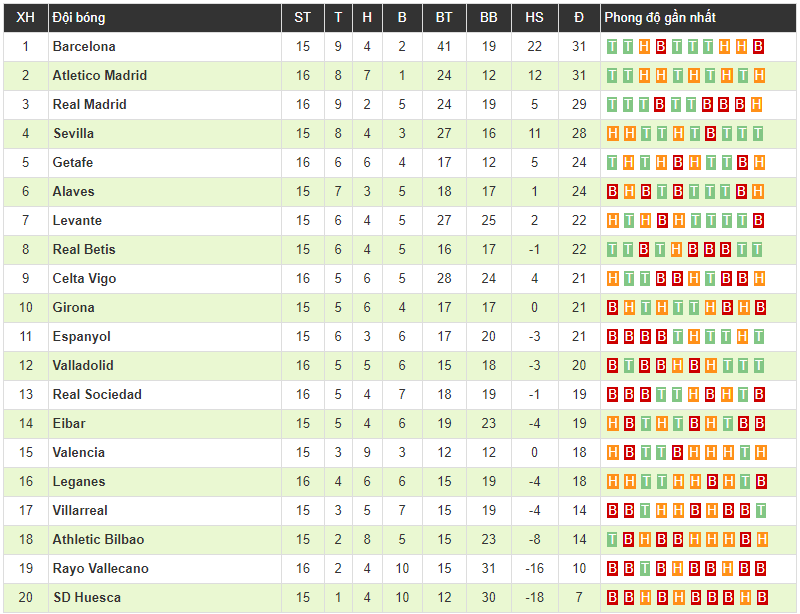The width and height of the screenshot is (800, 614).
Task: Select Villarreal's last green T form badge
Action: [758, 511]
